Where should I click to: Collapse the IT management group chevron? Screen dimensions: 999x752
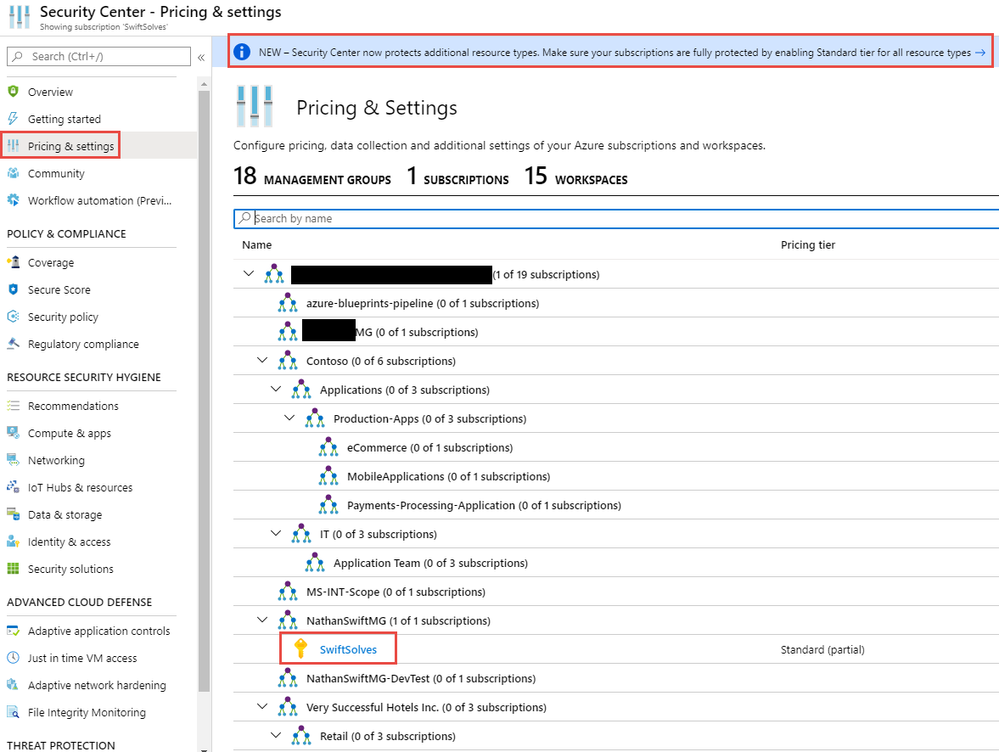click(x=276, y=533)
